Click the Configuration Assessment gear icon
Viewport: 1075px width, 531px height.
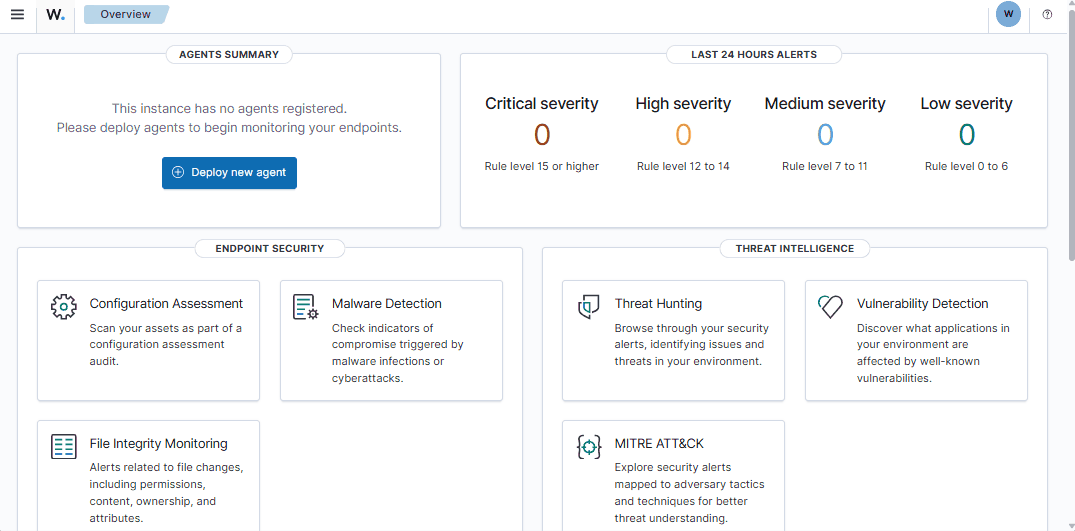coord(64,307)
